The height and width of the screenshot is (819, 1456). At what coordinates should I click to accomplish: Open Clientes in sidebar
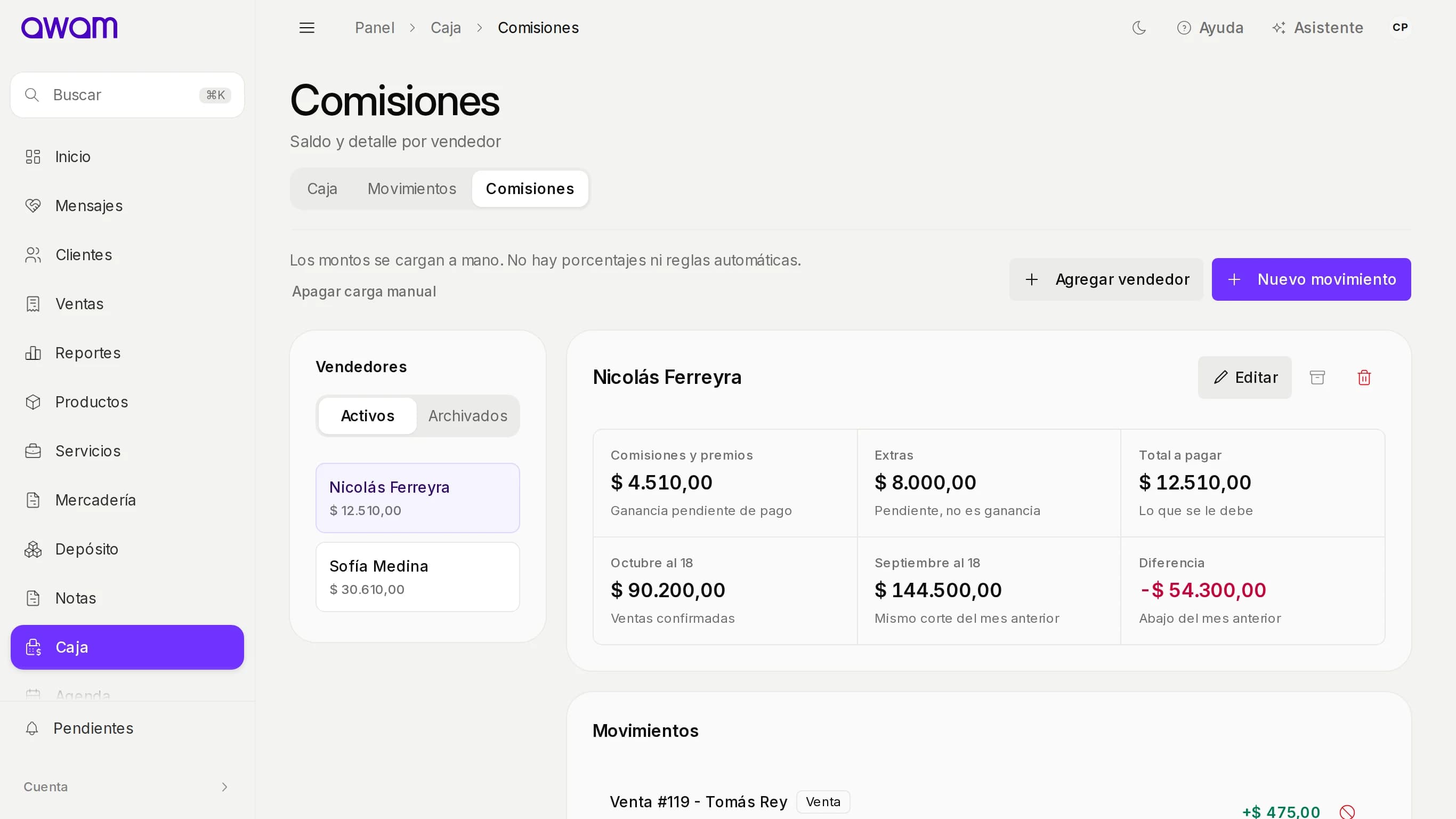127,255
